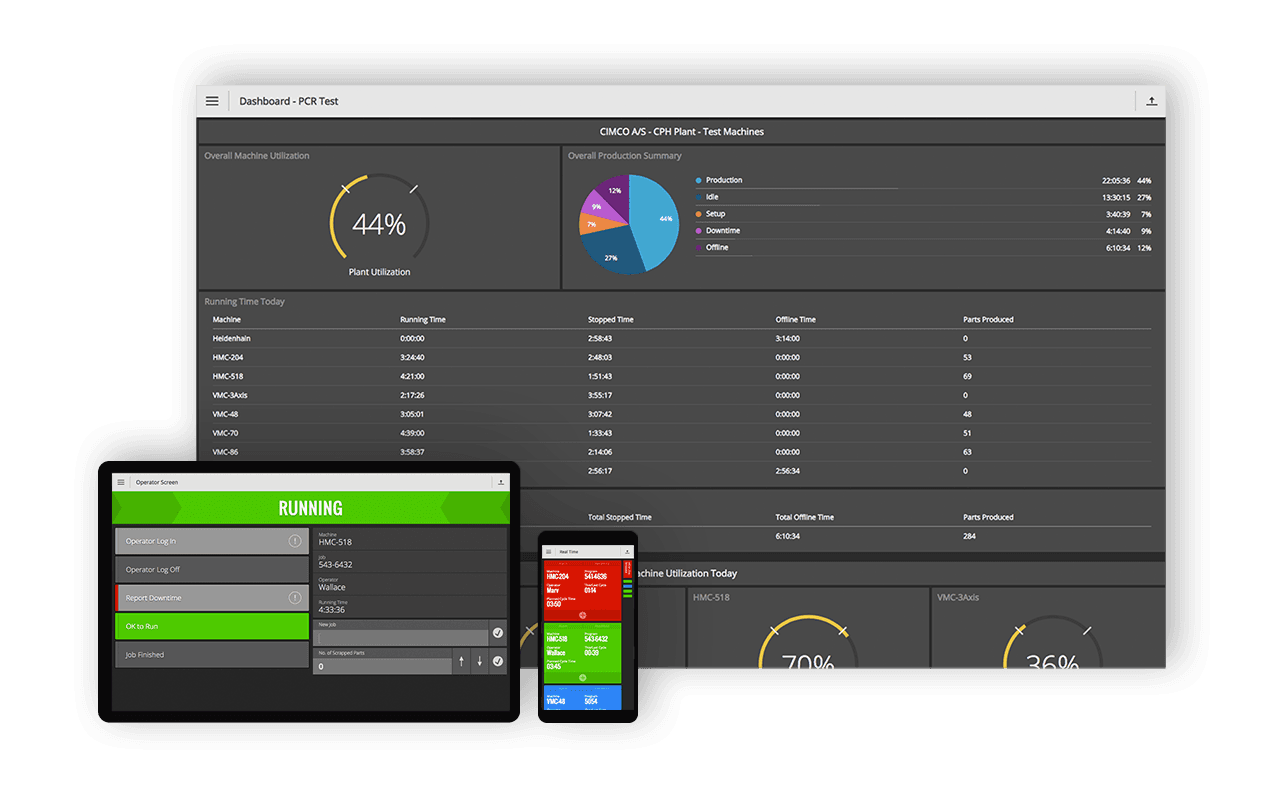The width and height of the screenshot is (1272, 798).
Task: Click the Parts Produced header in Running Time Today
Action: pos(988,320)
